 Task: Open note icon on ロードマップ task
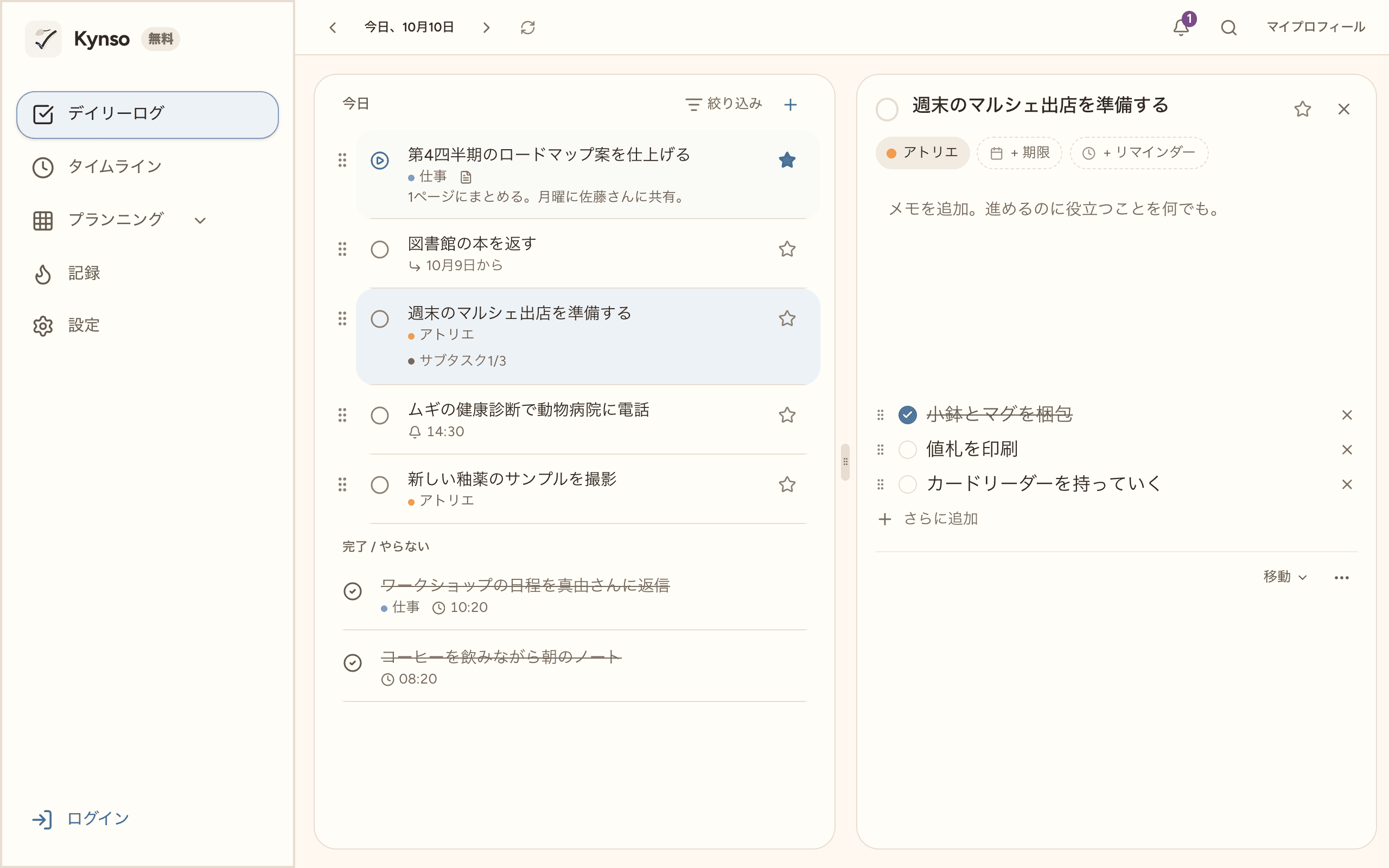[466, 177]
